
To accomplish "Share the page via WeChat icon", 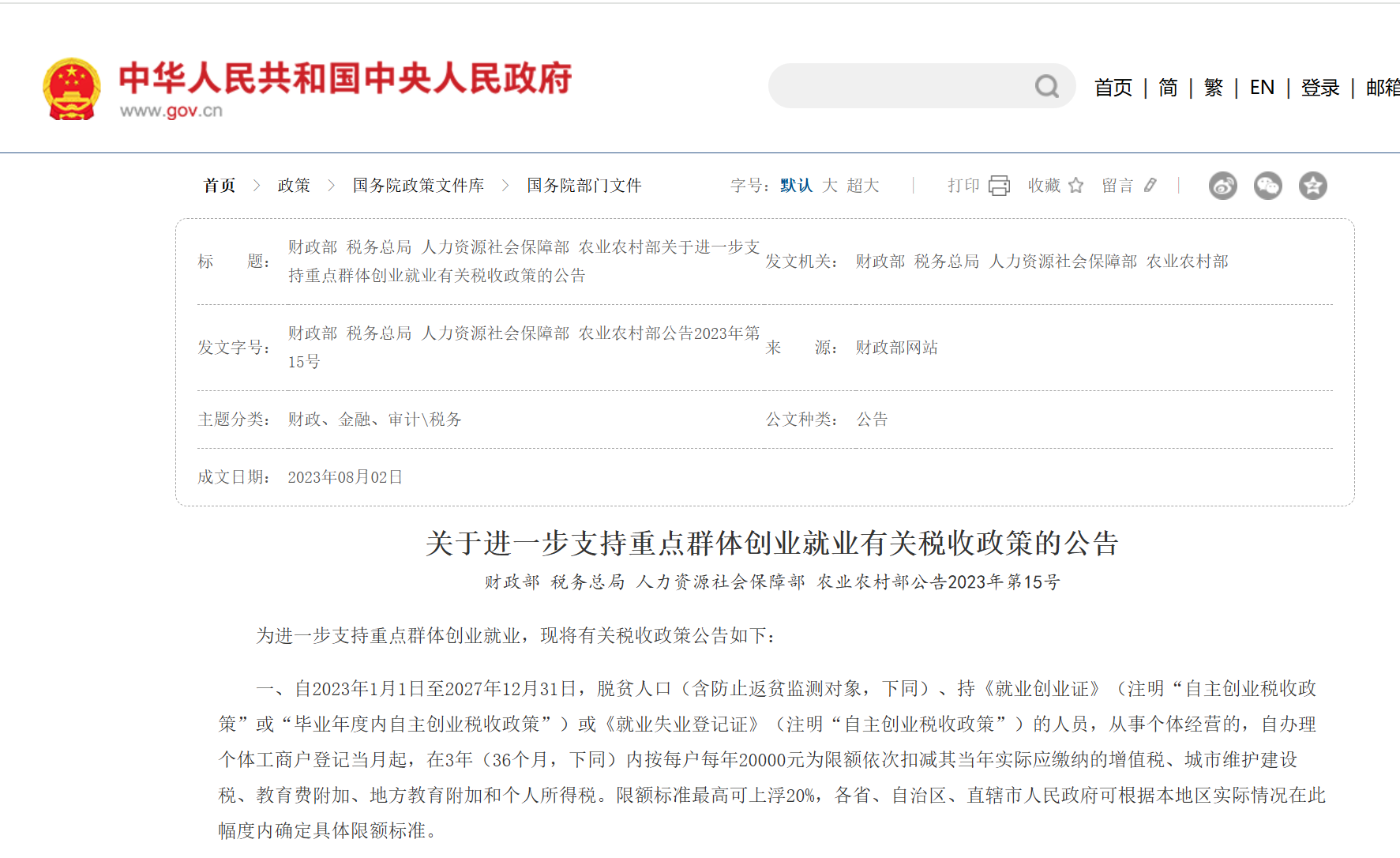I will click(x=1267, y=186).
